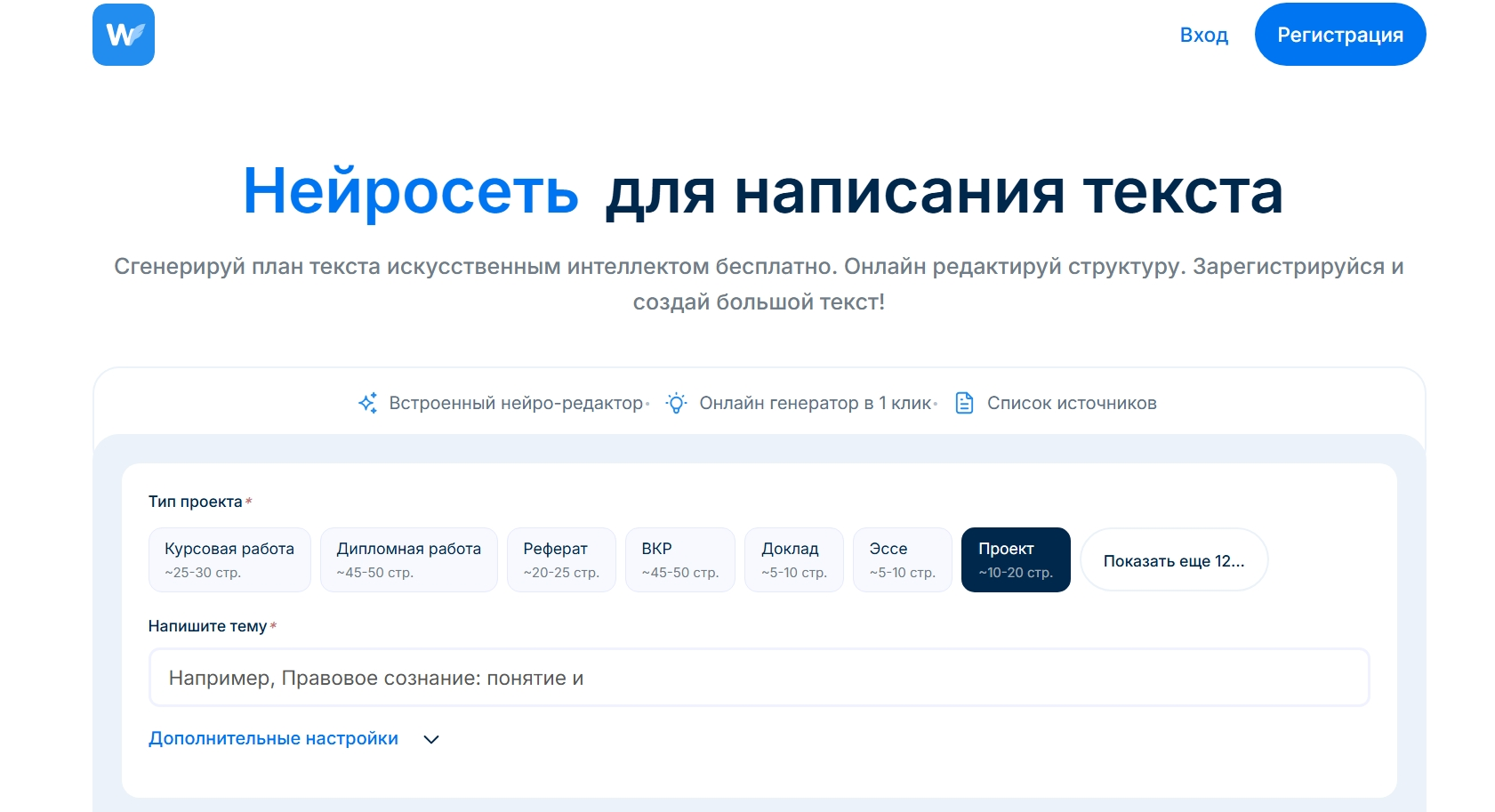This screenshot has width=1495, height=812.
Task: Click Встроенный нейро-редактор feature label
Action: click(x=516, y=403)
